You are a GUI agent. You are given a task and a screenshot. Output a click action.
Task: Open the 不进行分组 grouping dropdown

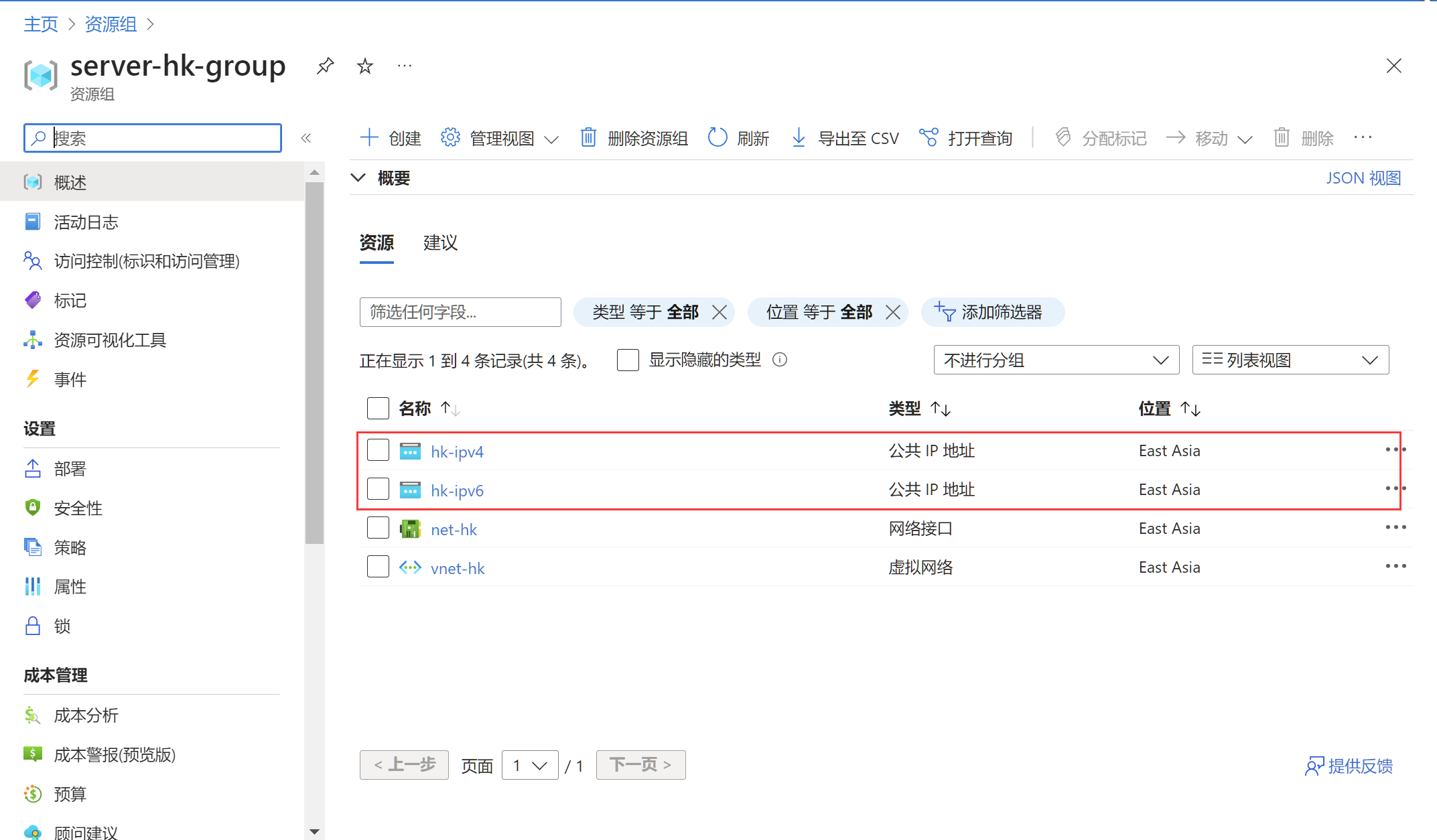[1056, 360]
